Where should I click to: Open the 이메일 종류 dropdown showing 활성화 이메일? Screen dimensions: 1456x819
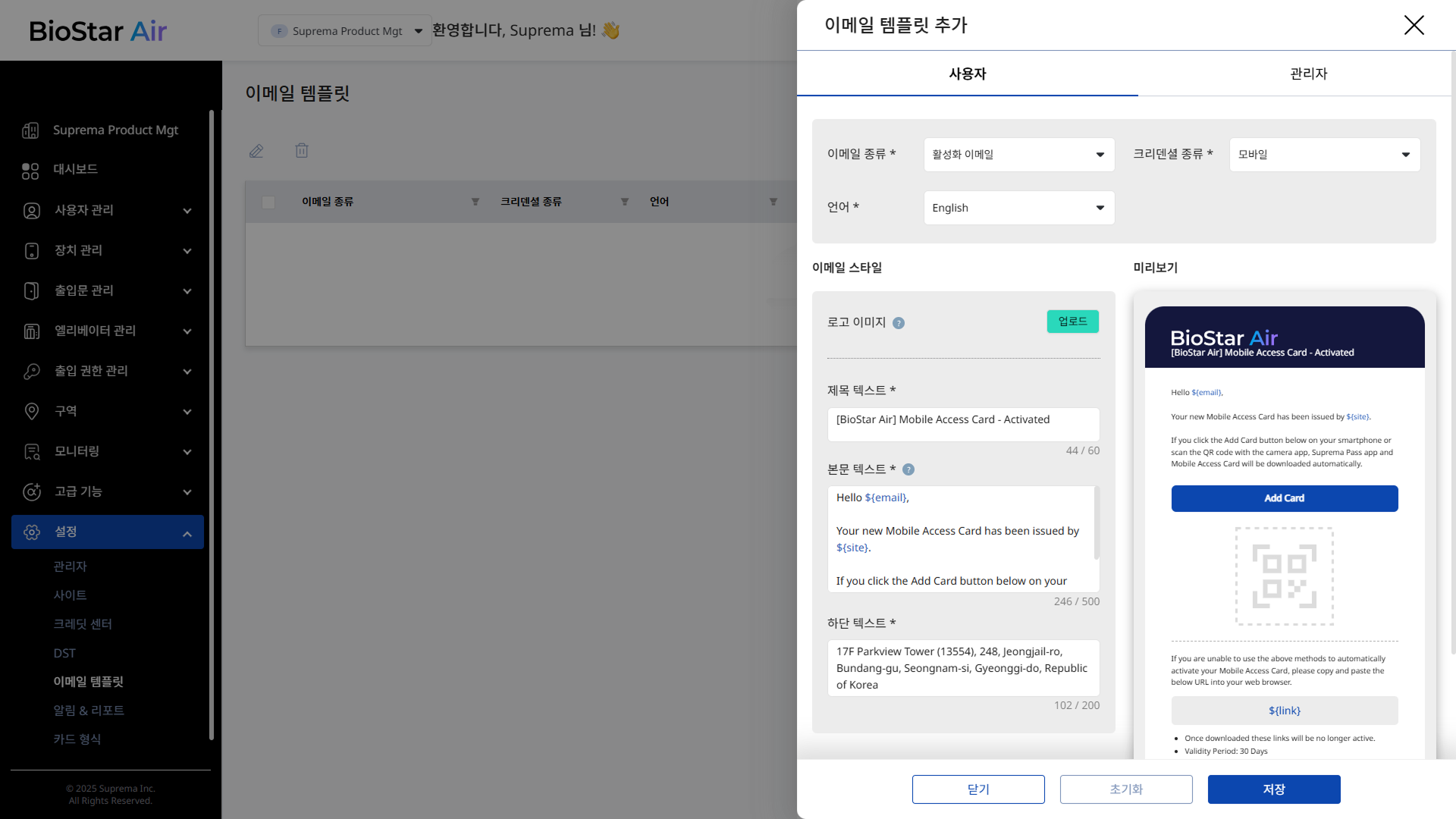pos(1018,155)
